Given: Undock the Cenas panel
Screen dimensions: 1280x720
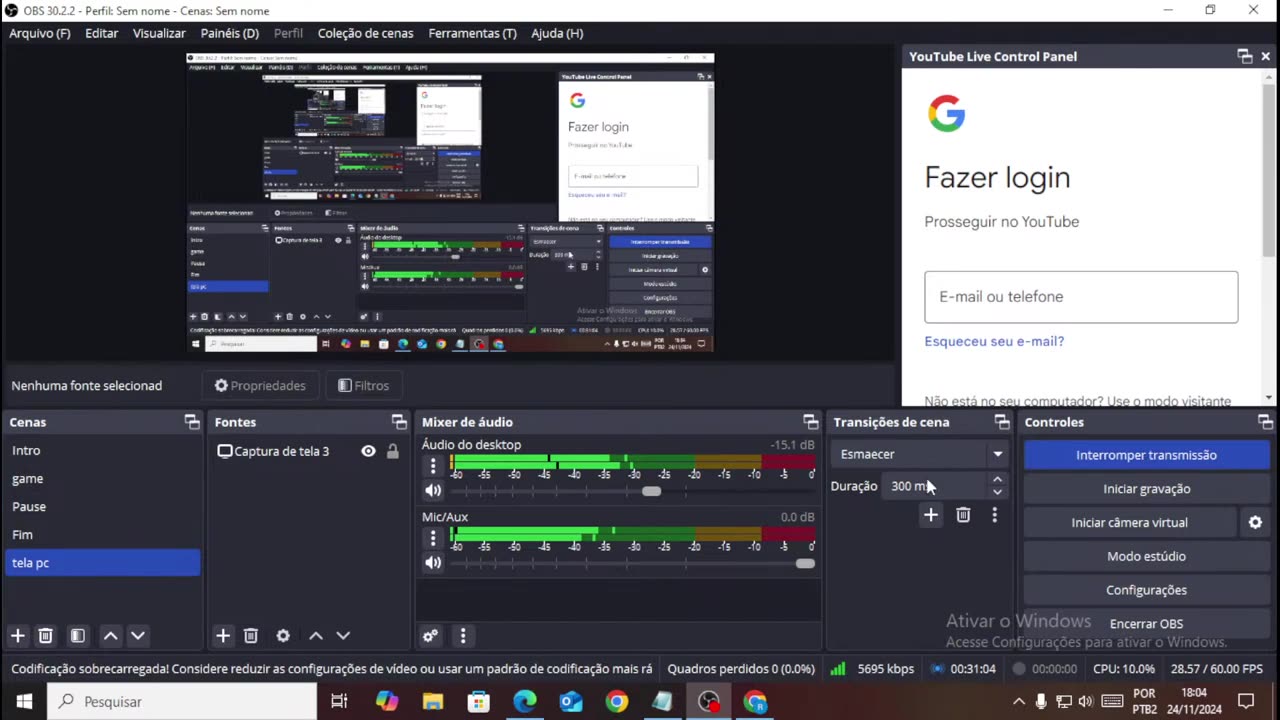Looking at the screenshot, I should tap(192, 422).
